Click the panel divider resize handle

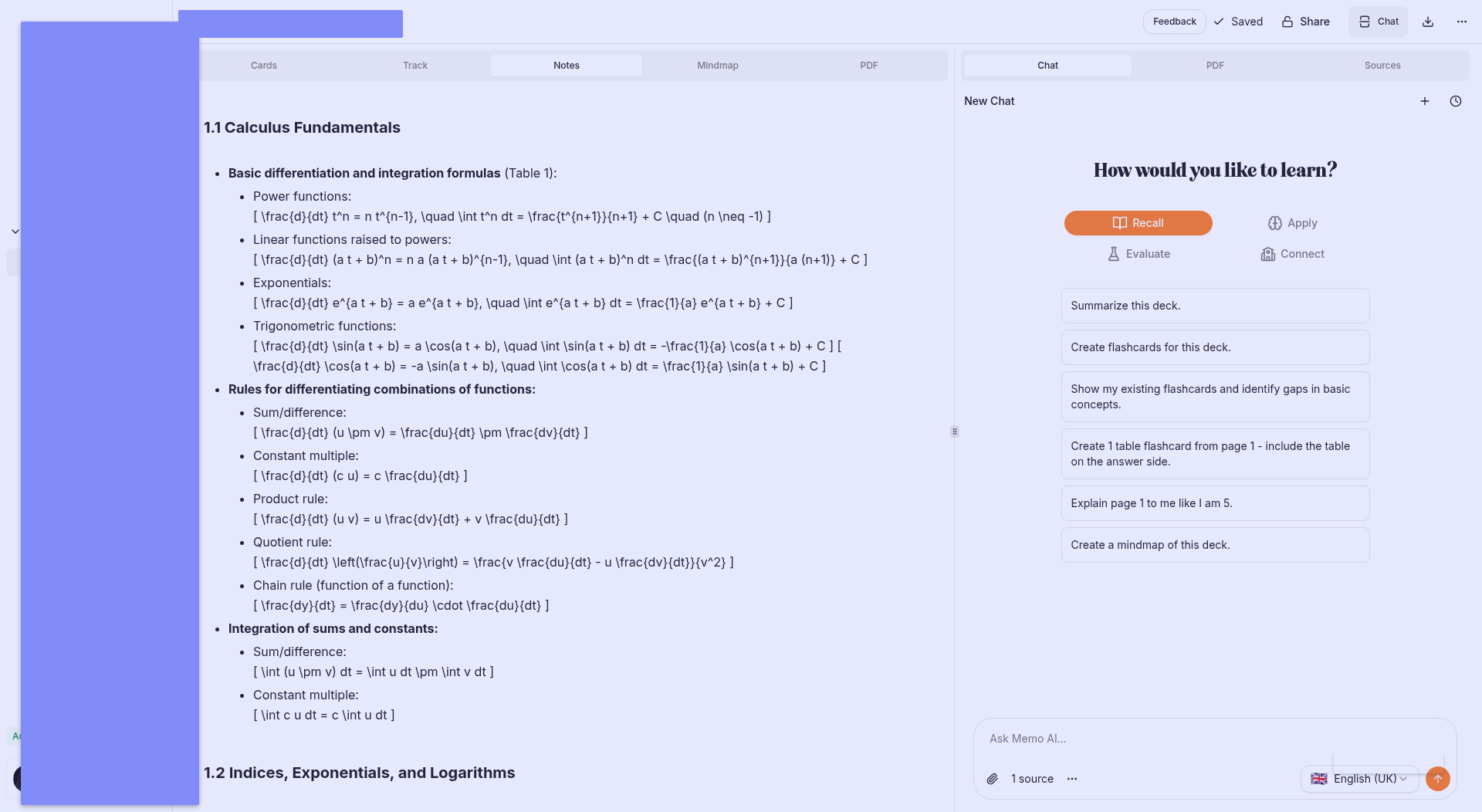[955, 431]
